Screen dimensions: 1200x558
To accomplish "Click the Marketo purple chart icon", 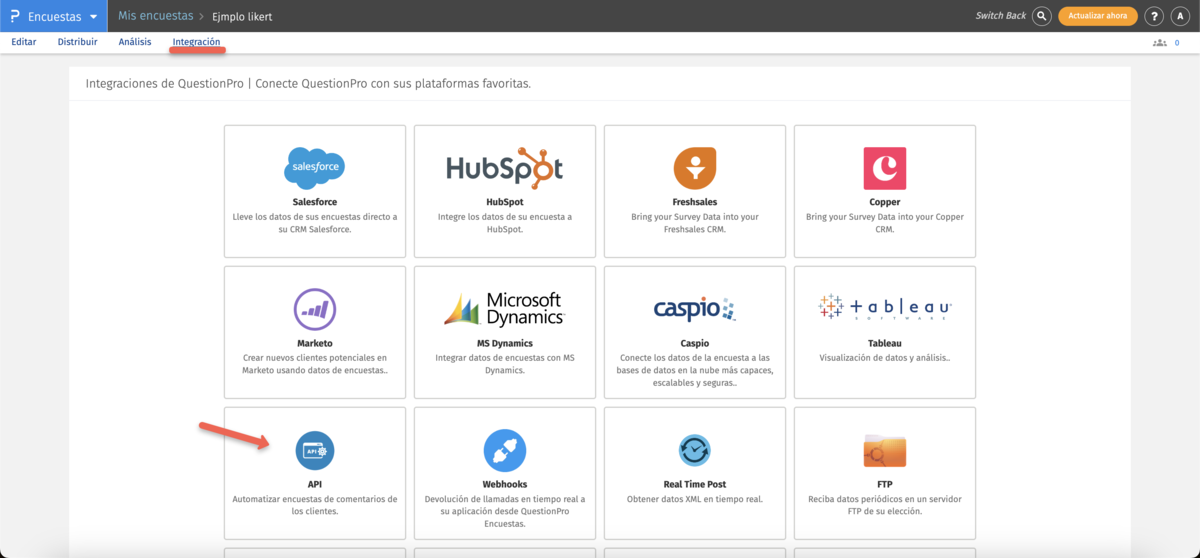I will [x=314, y=309].
